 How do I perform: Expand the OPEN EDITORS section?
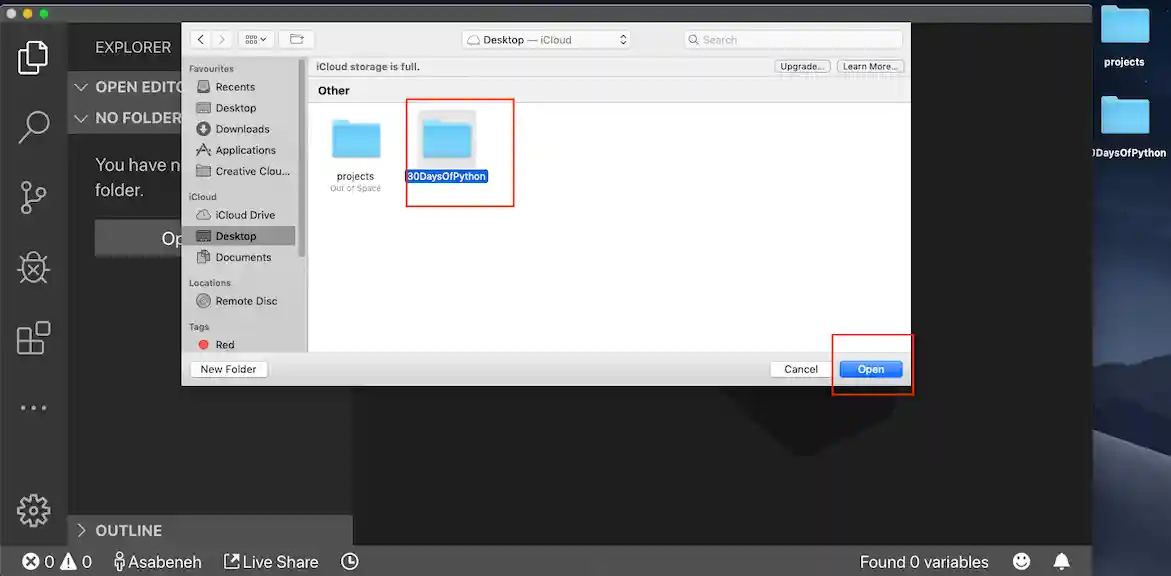pyautogui.click(x=126, y=87)
